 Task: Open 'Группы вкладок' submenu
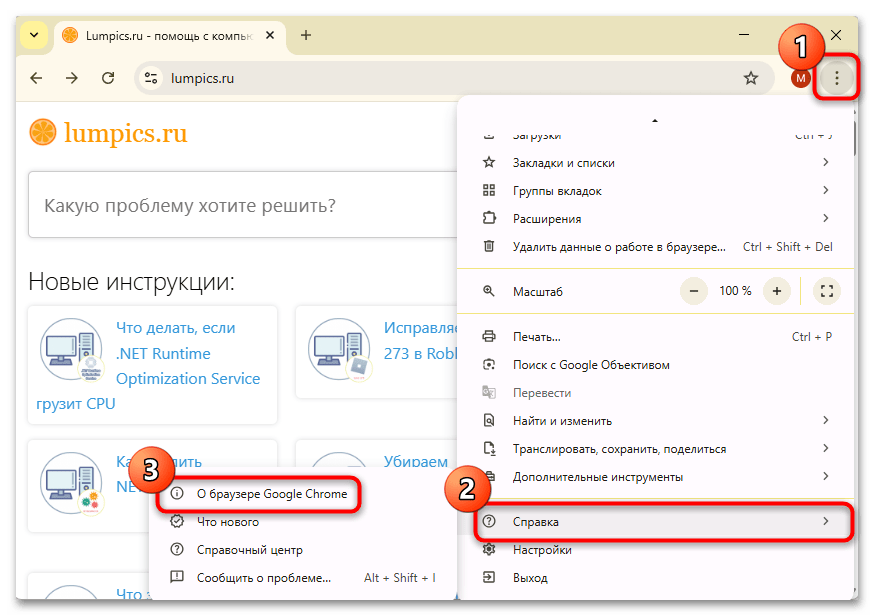click(x=656, y=191)
